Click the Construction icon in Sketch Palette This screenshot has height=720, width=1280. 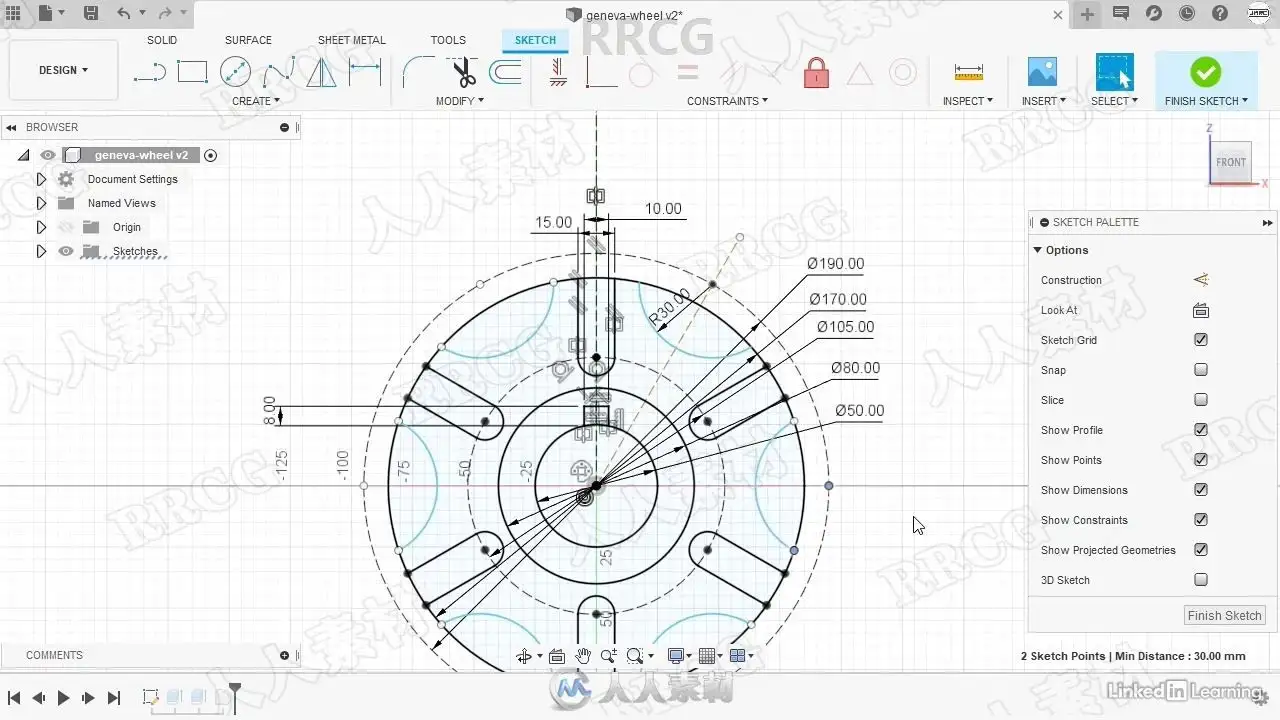1201,280
